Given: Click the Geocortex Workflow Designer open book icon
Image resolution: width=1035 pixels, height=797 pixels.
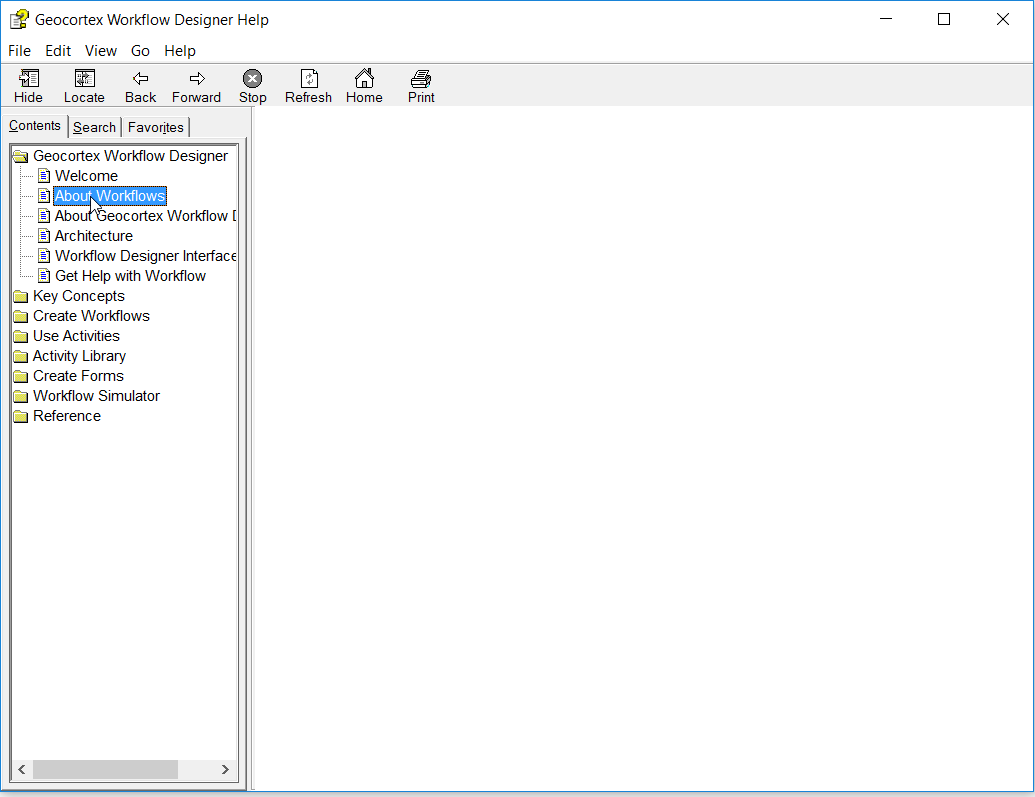Looking at the screenshot, I should tap(20, 156).
